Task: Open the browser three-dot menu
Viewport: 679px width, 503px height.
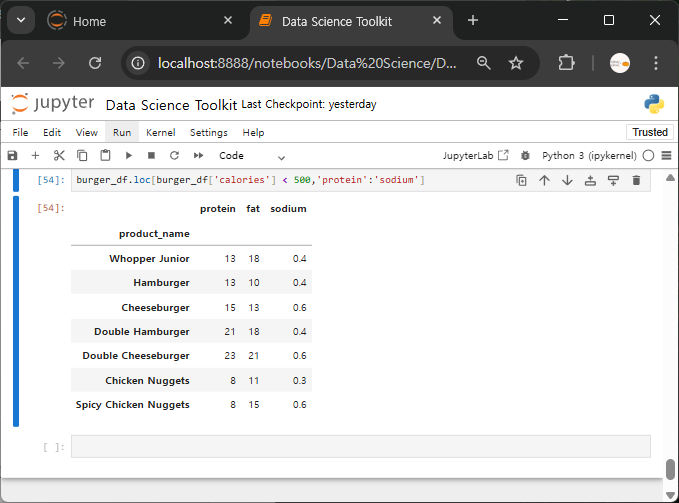Action: (x=656, y=63)
